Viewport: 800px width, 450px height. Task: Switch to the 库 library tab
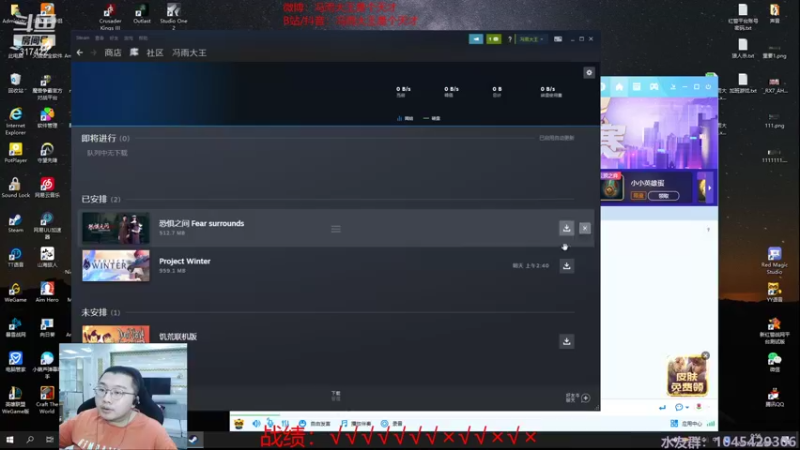[x=134, y=53]
